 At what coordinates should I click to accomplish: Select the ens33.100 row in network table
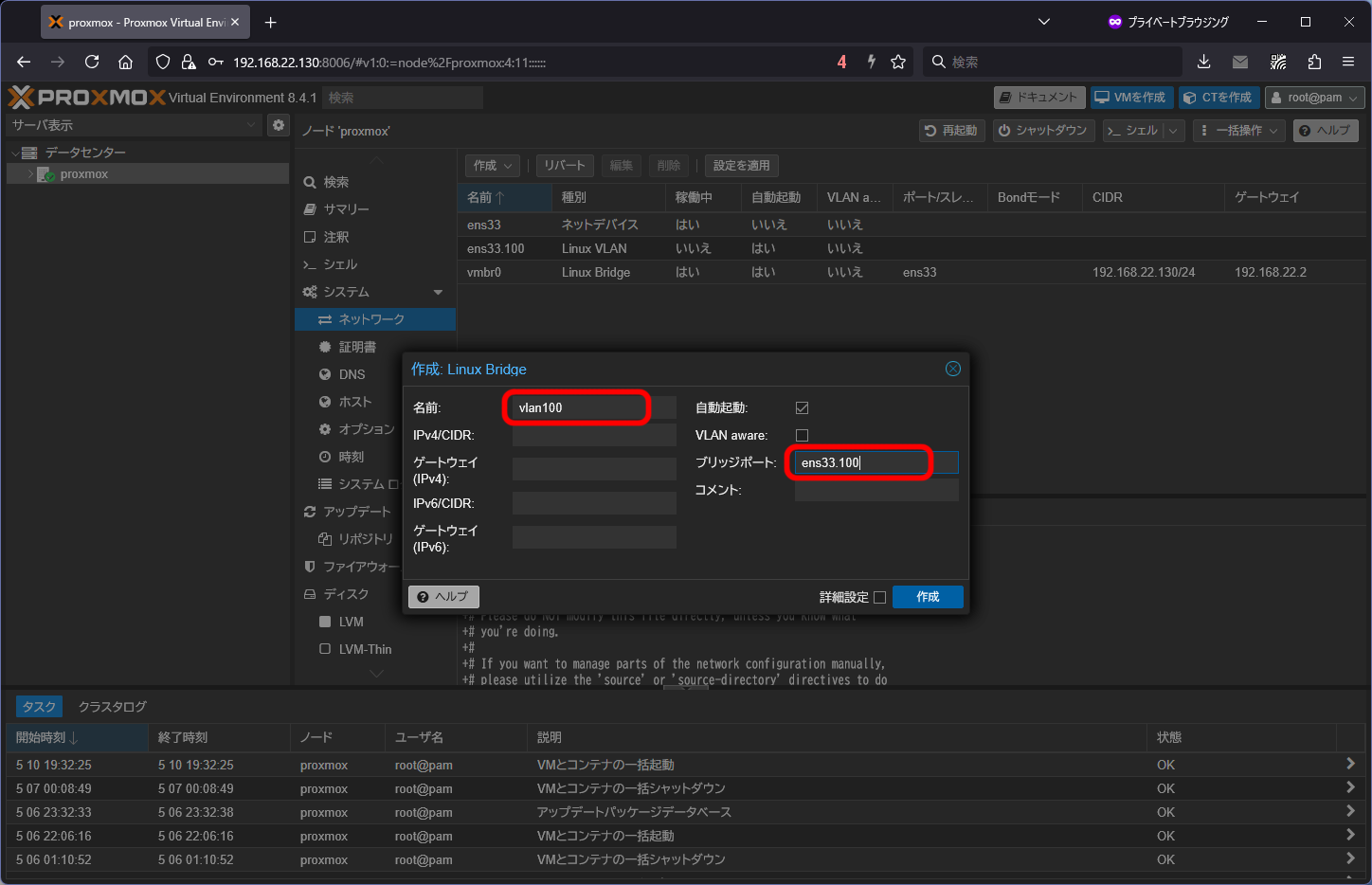pyautogui.click(x=912, y=248)
